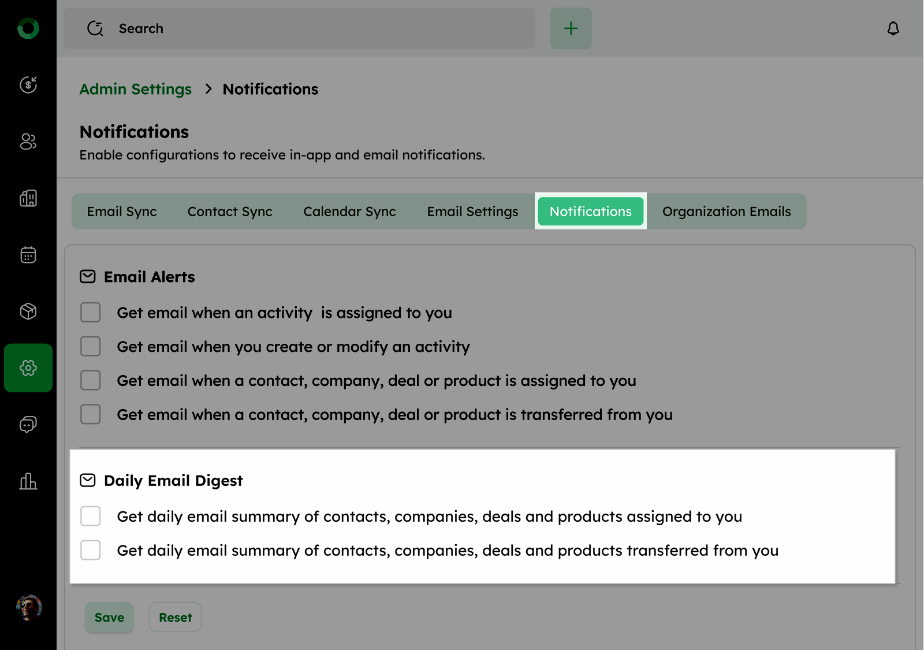
Task: Open the settings gear icon in sidebar
Action: click(28, 368)
